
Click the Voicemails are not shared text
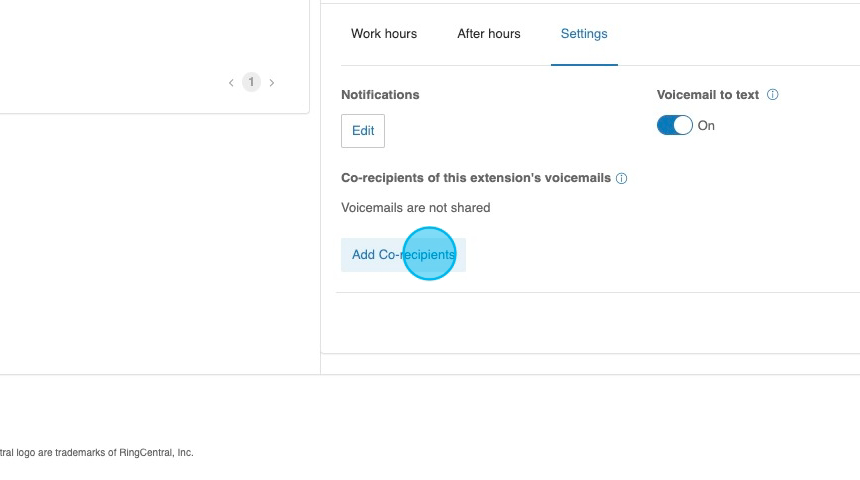pos(416,208)
